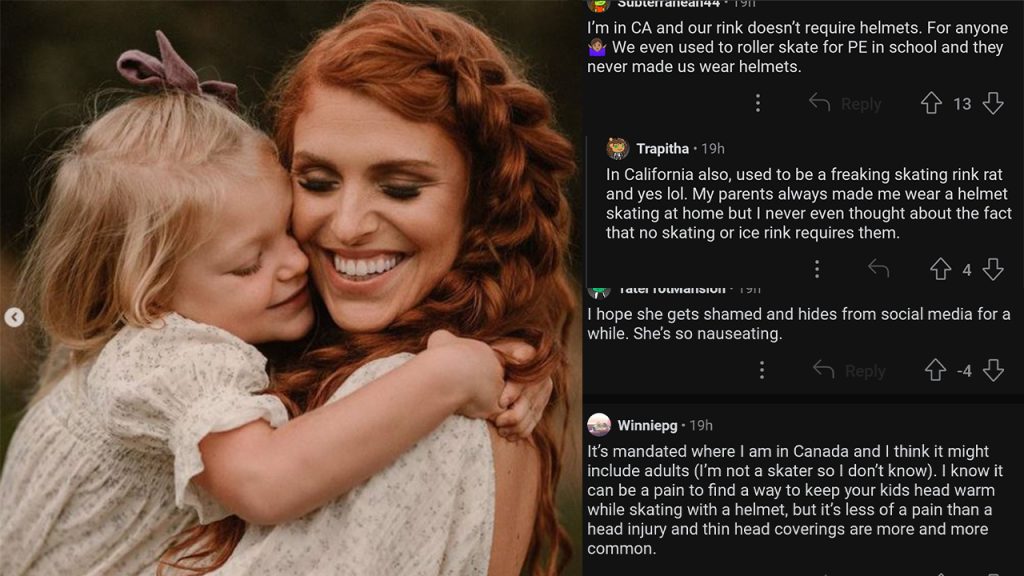1024x576 pixels.
Task: Upvote Trapitha's comment
Action: click(x=940, y=269)
